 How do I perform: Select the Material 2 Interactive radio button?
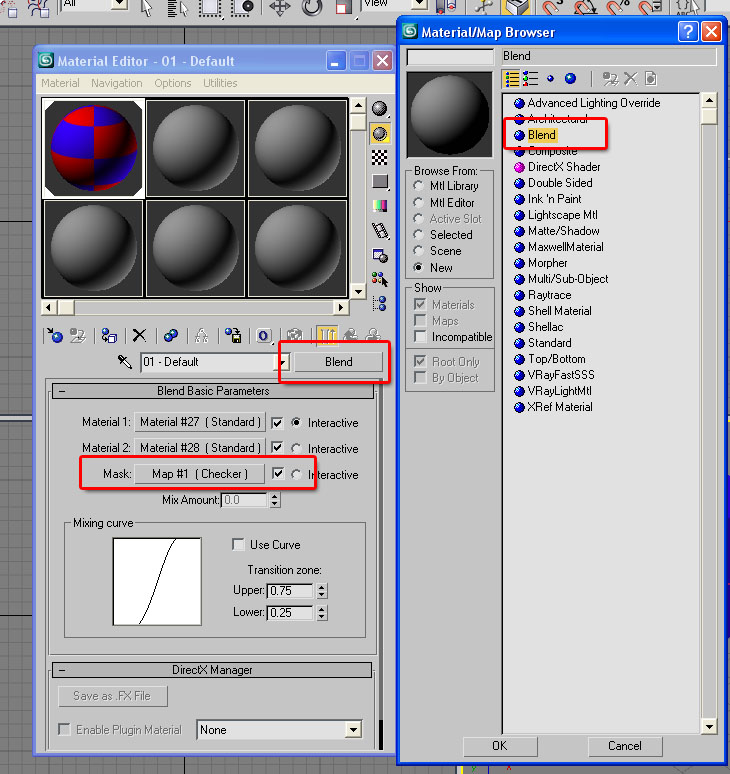point(296,448)
